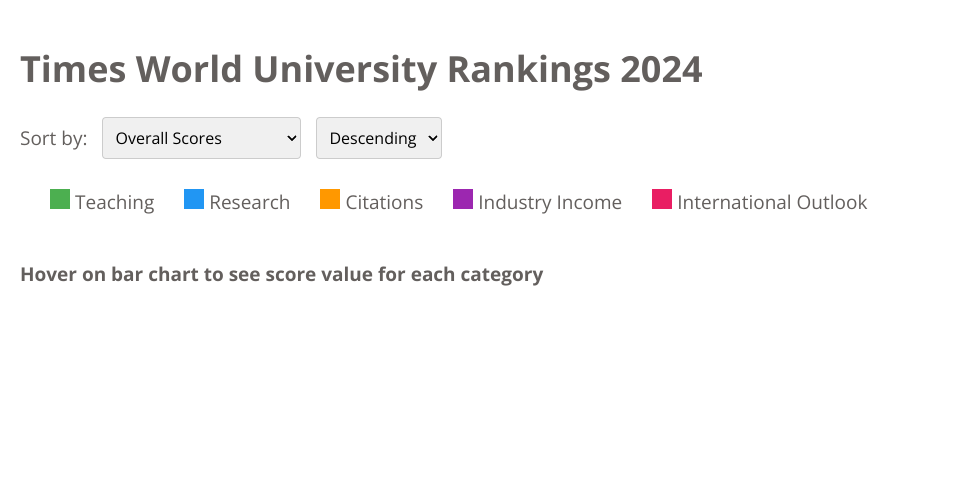Open the Descending order dropdown
Image resolution: width=960 pixels, height=500 pixels.
point(378,138)
